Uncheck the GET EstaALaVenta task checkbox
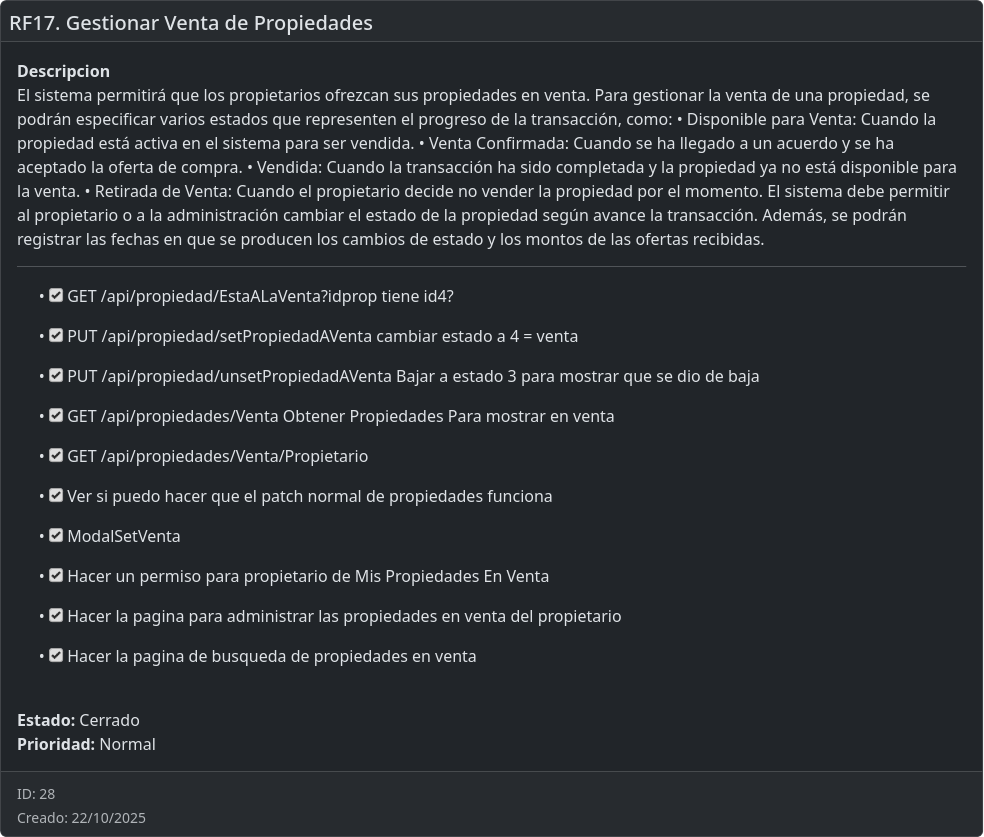 click(56, 296)
